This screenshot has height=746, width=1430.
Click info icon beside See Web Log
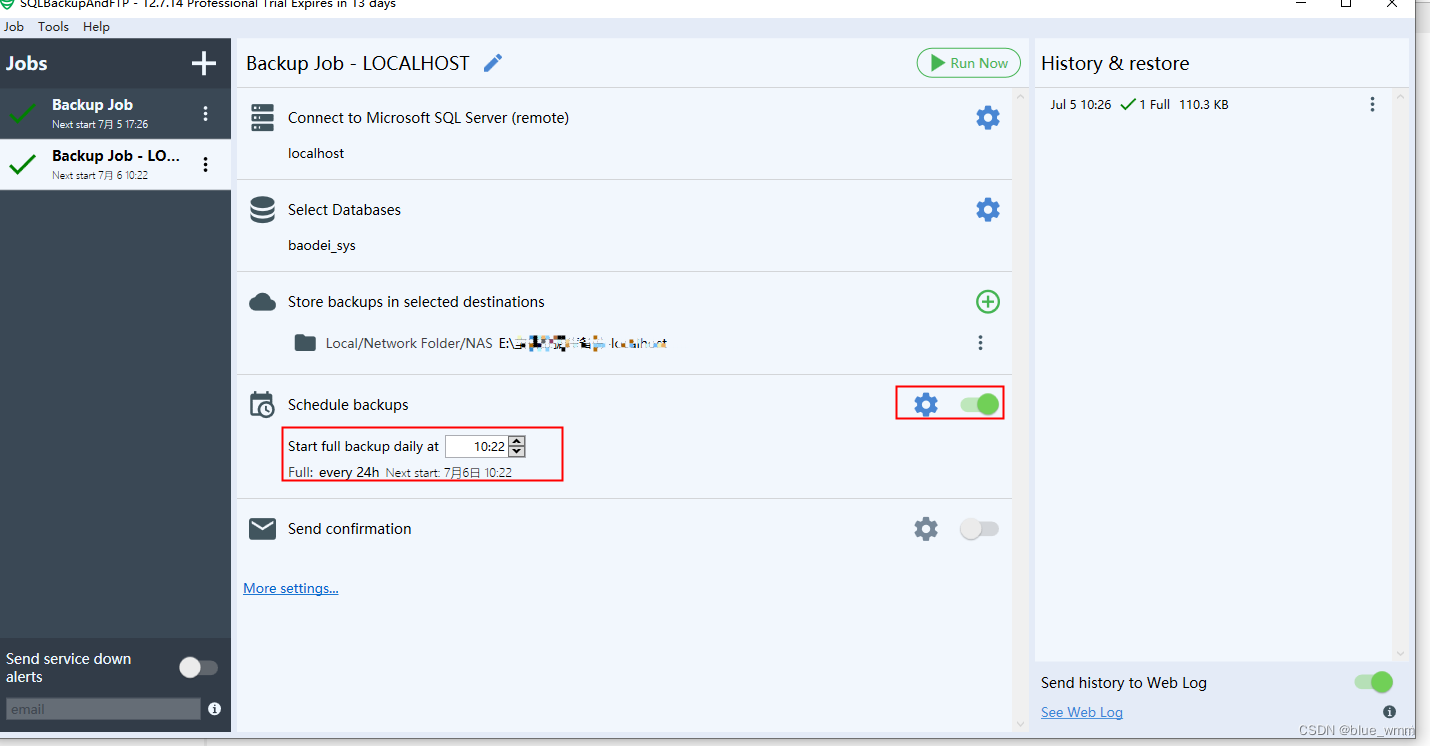[x=1389, y=712]
